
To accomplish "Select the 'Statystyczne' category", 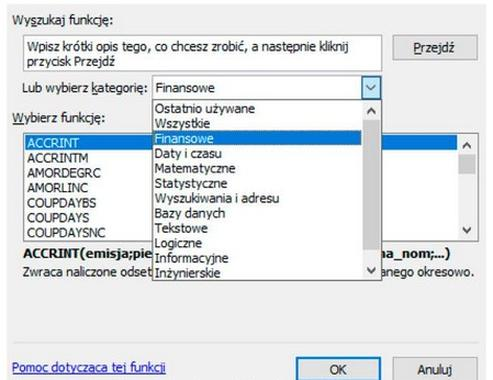I will coord(257,183).
